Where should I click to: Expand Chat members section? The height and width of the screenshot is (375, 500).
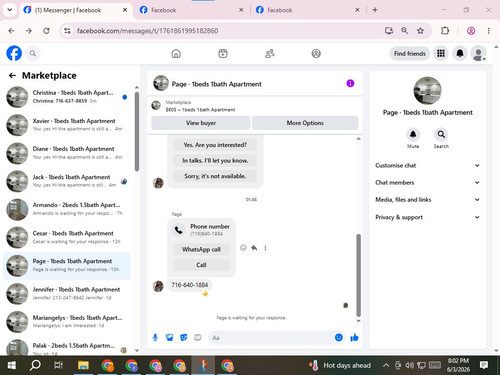click(427, 182)
